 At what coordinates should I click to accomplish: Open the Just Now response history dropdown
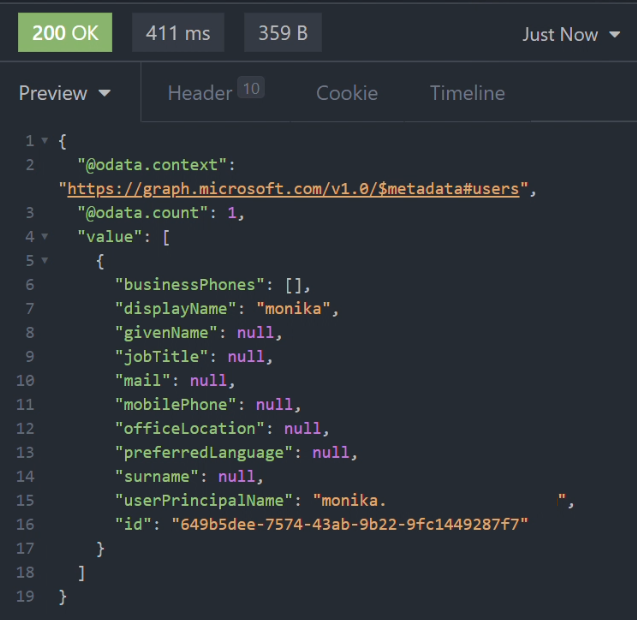(571, 35)
